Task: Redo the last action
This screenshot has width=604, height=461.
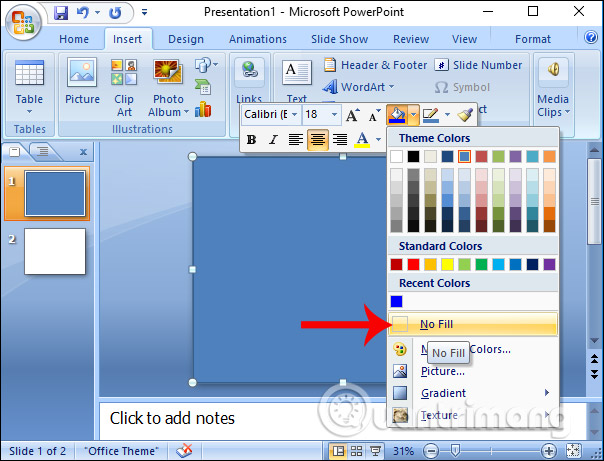Action: [114, 13]
